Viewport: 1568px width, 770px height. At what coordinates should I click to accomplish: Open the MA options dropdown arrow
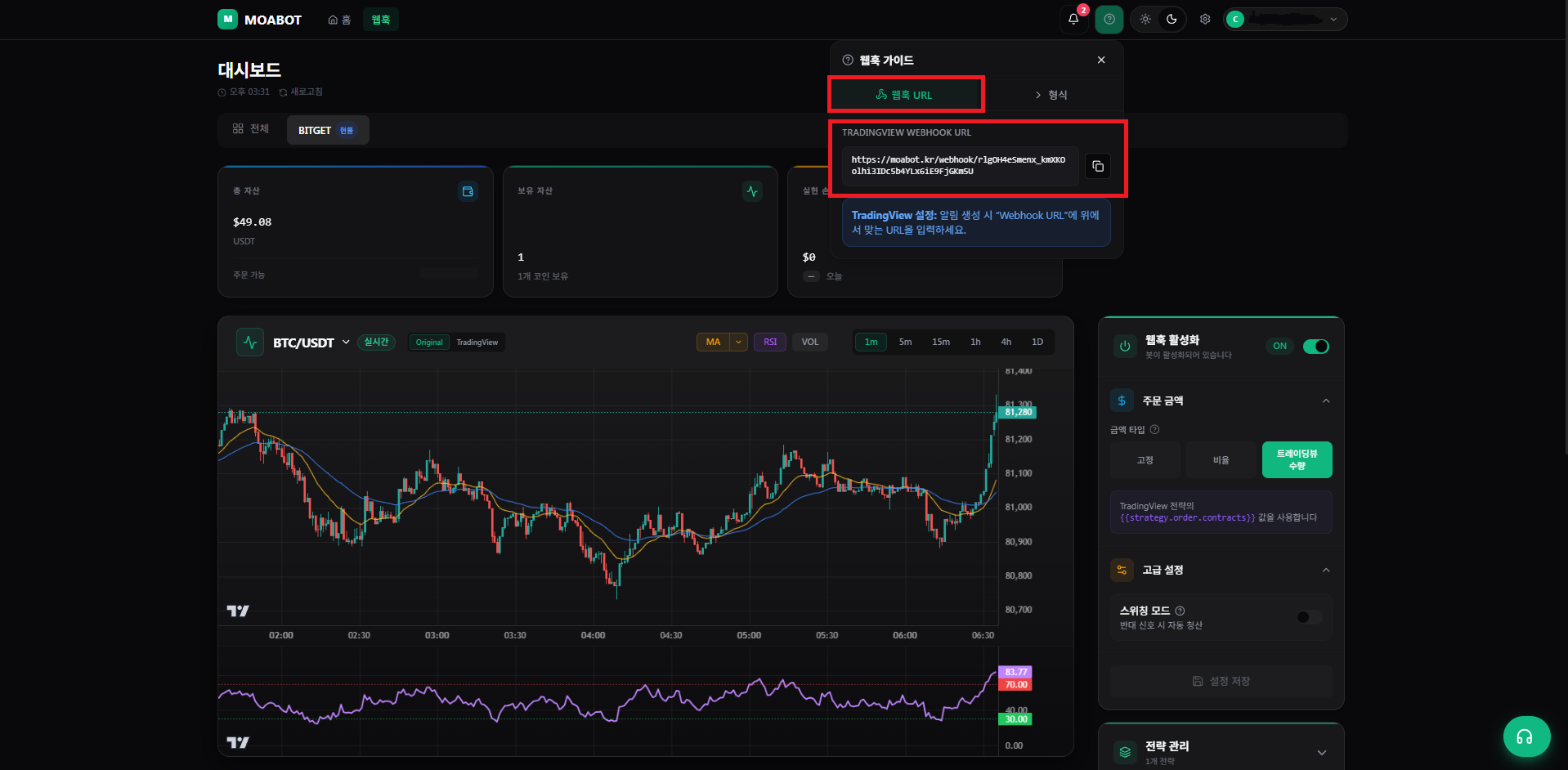point(739,342)
